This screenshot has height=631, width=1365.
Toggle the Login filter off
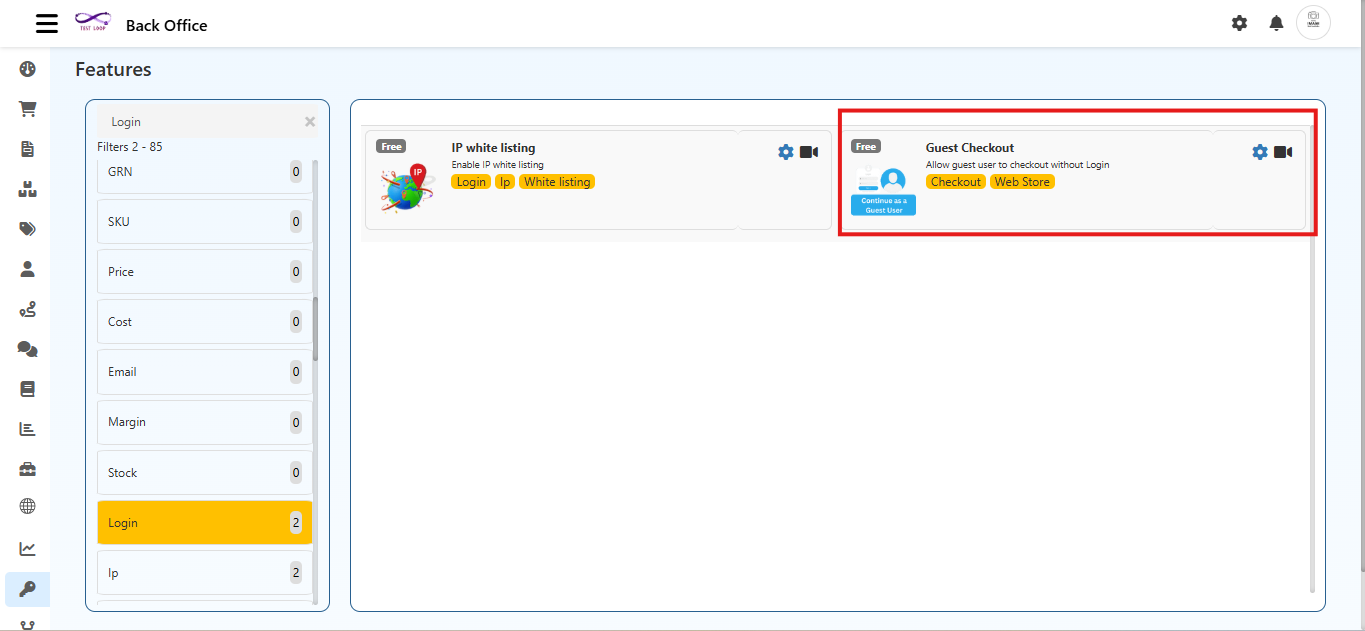click(204, 522)
